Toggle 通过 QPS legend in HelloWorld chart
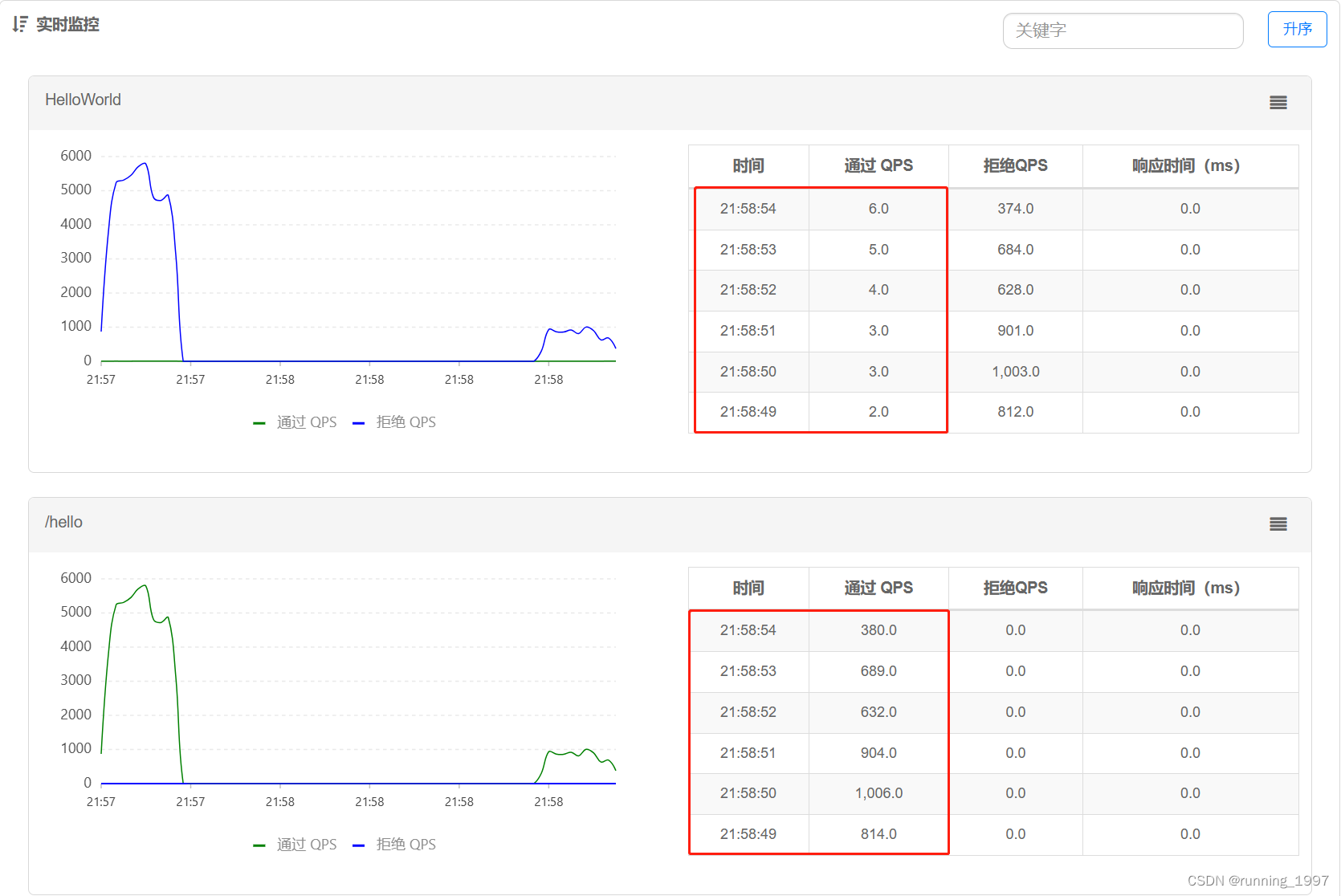Image resolution: width=1341 pixels, height=896 pixels. (x=295, y=422)
